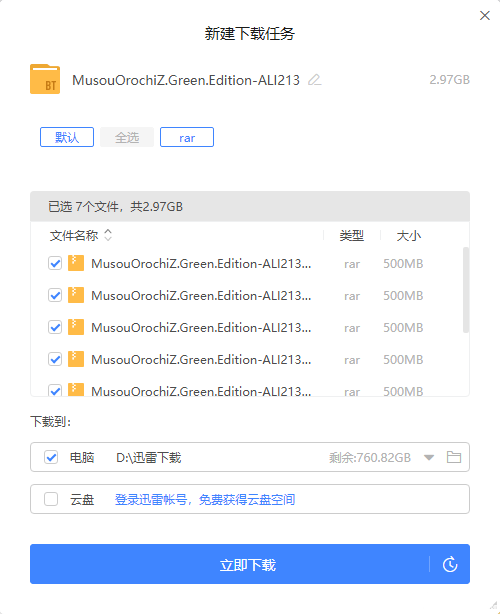Uncheck the second rar file checkbox
Image resolution: width=500 pixels, height=614 pixels.
(55, 295)
